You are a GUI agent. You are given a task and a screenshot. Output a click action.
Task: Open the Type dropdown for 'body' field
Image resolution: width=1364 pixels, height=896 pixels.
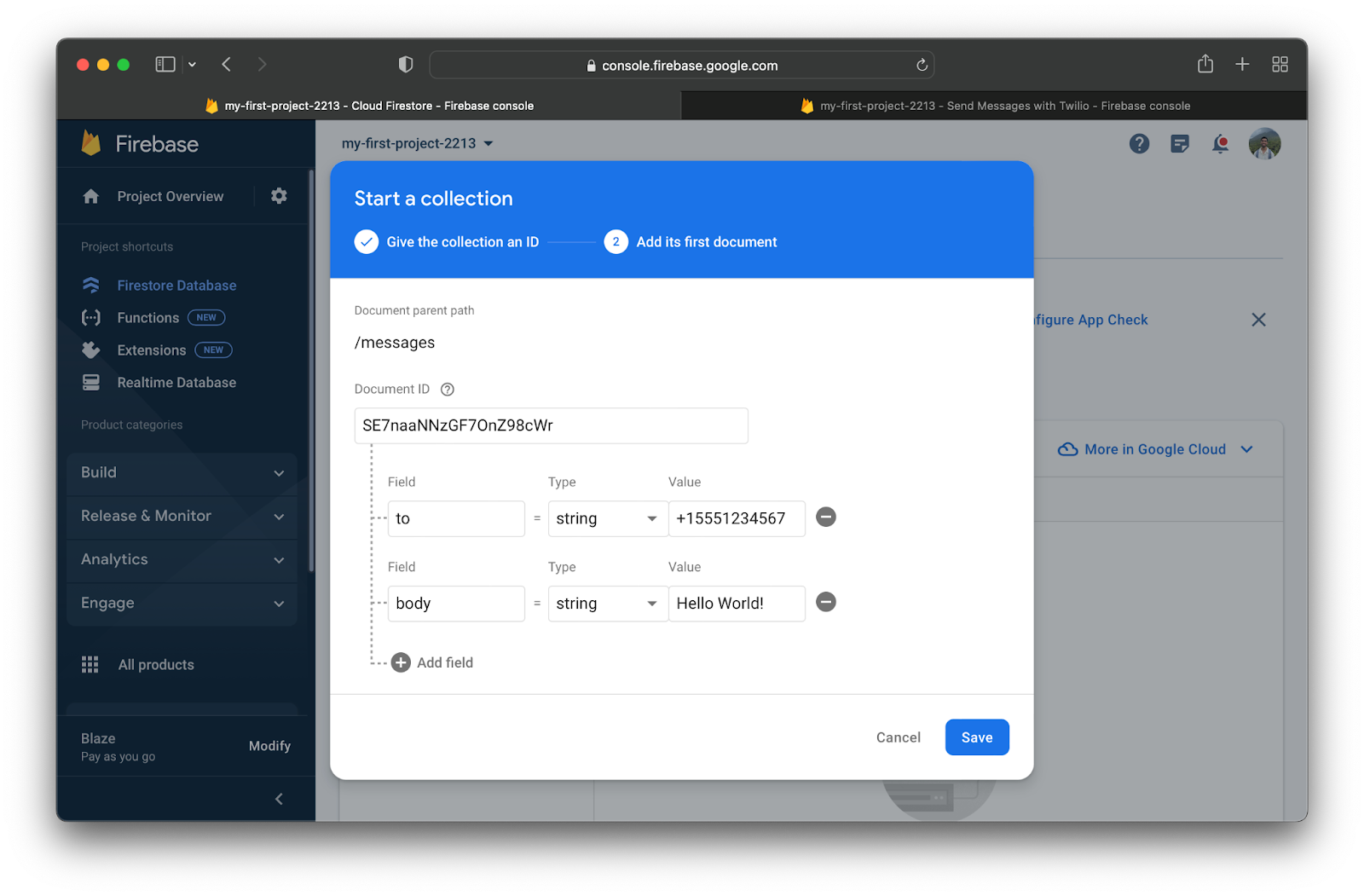[x=608, y=604]
